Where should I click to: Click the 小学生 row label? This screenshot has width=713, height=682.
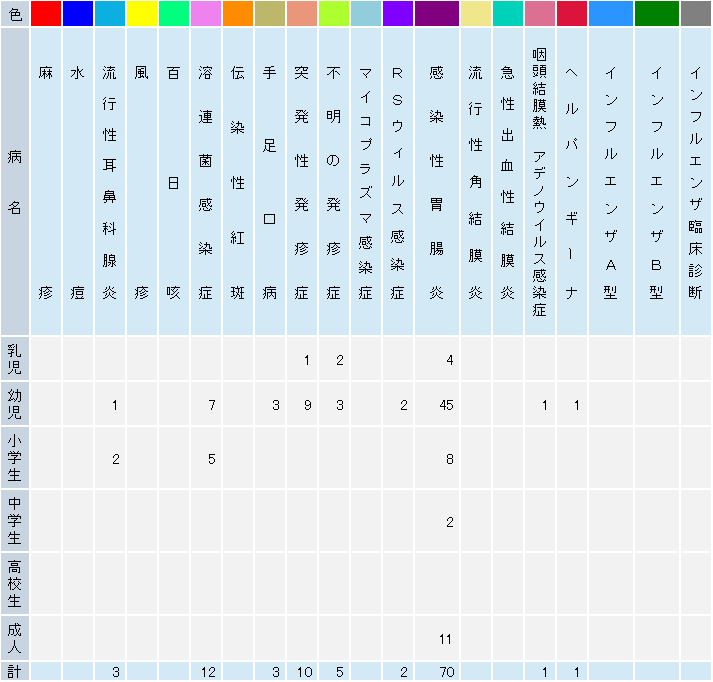tap(15, 457)
